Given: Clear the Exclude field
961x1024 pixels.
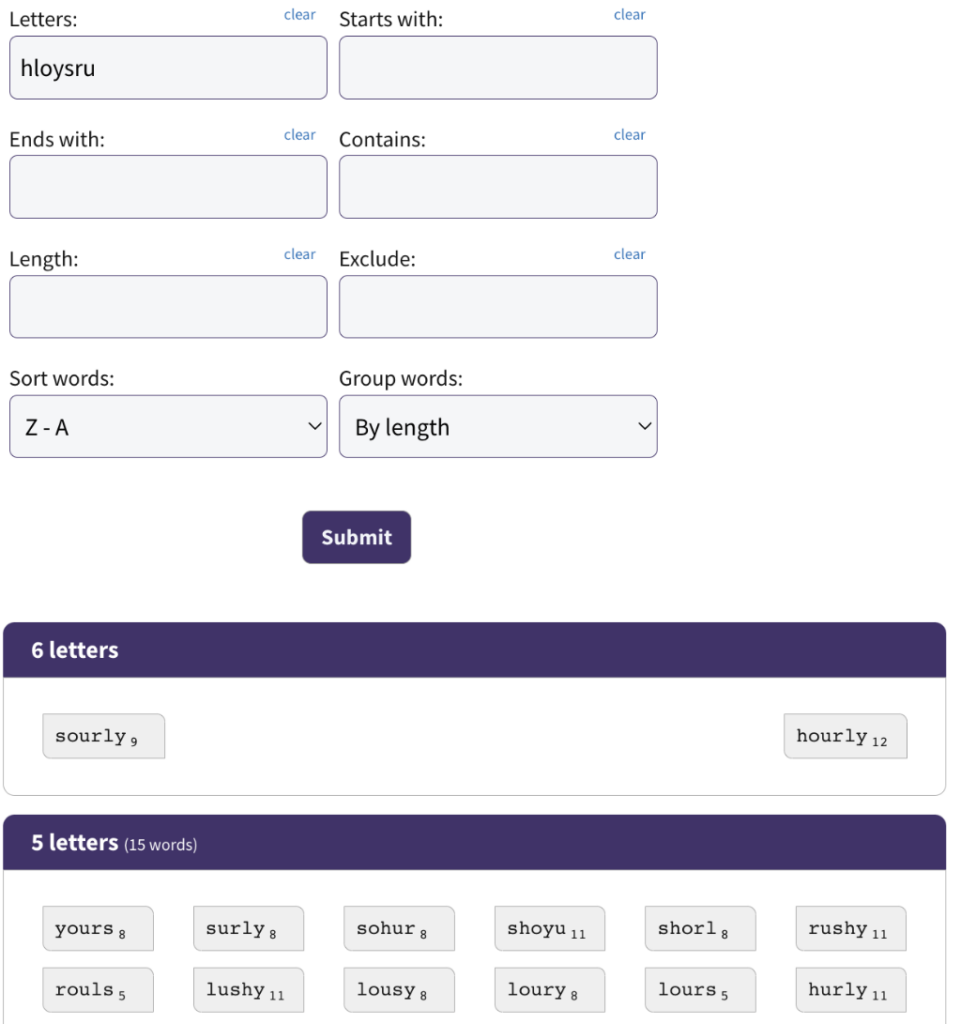Looking at the screenshot, I should 629,255.
